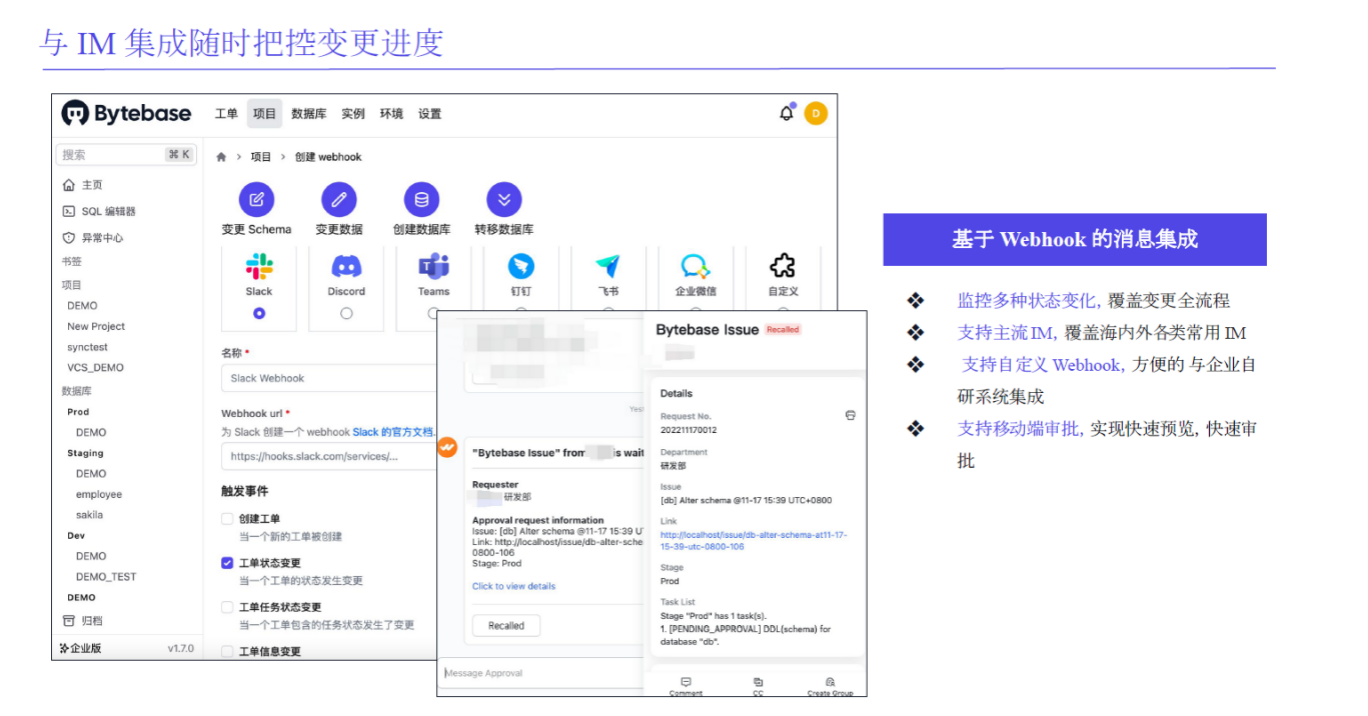Click the orange bot avatar in chat
Viewport: 1368px width, 716px height.
tap(447, 447)
